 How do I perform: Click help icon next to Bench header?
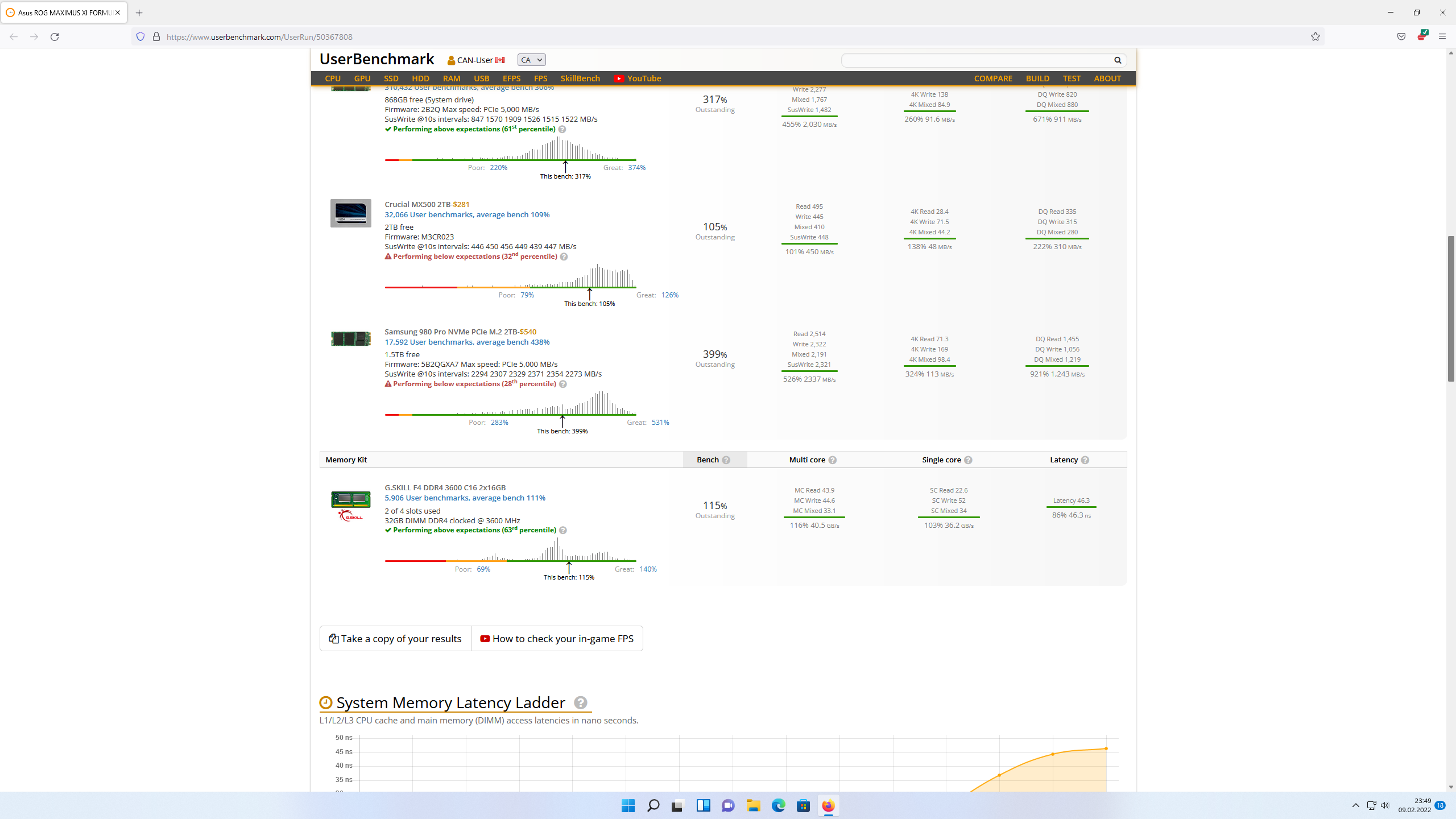pos(726,460)
